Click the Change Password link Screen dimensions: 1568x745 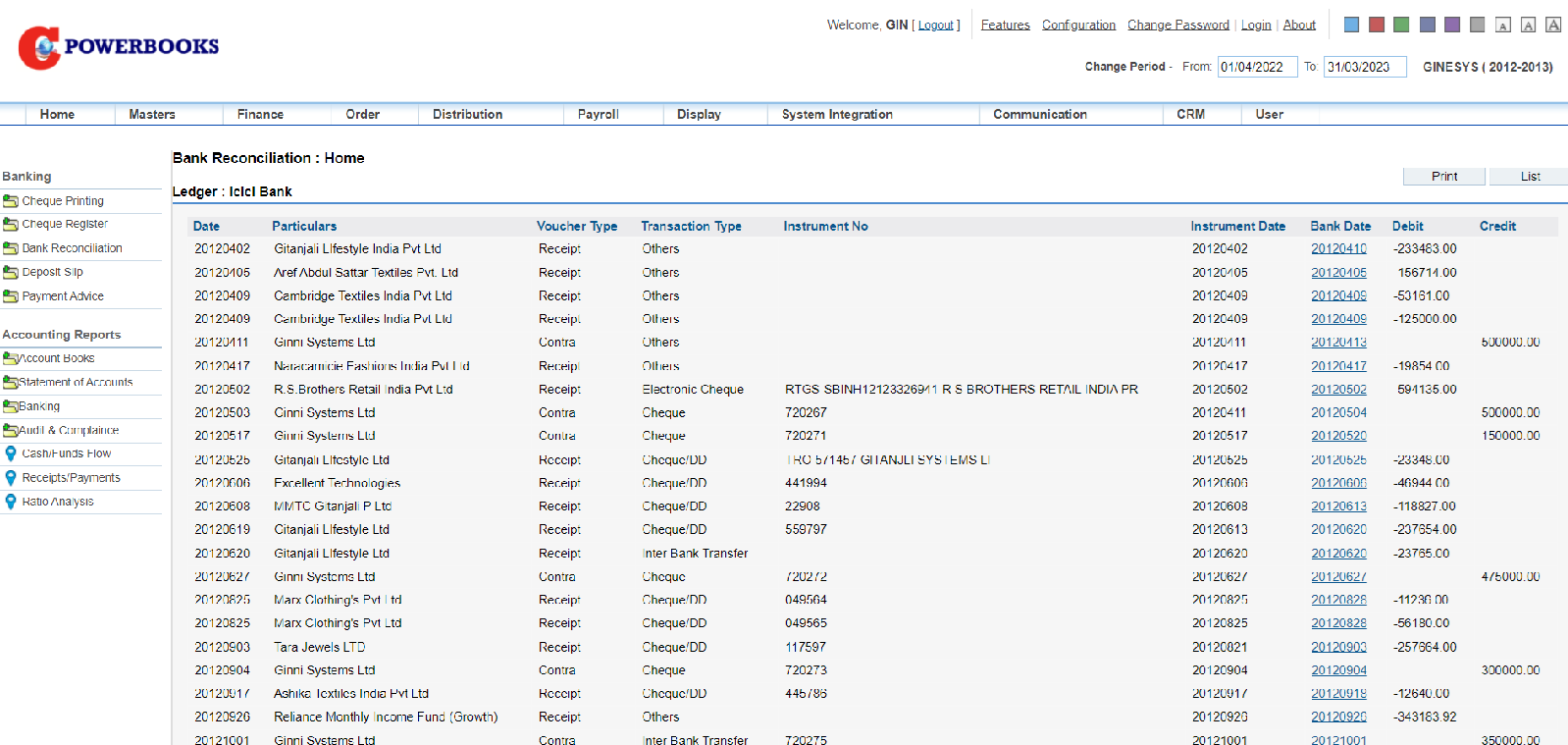click(1177, 26)
